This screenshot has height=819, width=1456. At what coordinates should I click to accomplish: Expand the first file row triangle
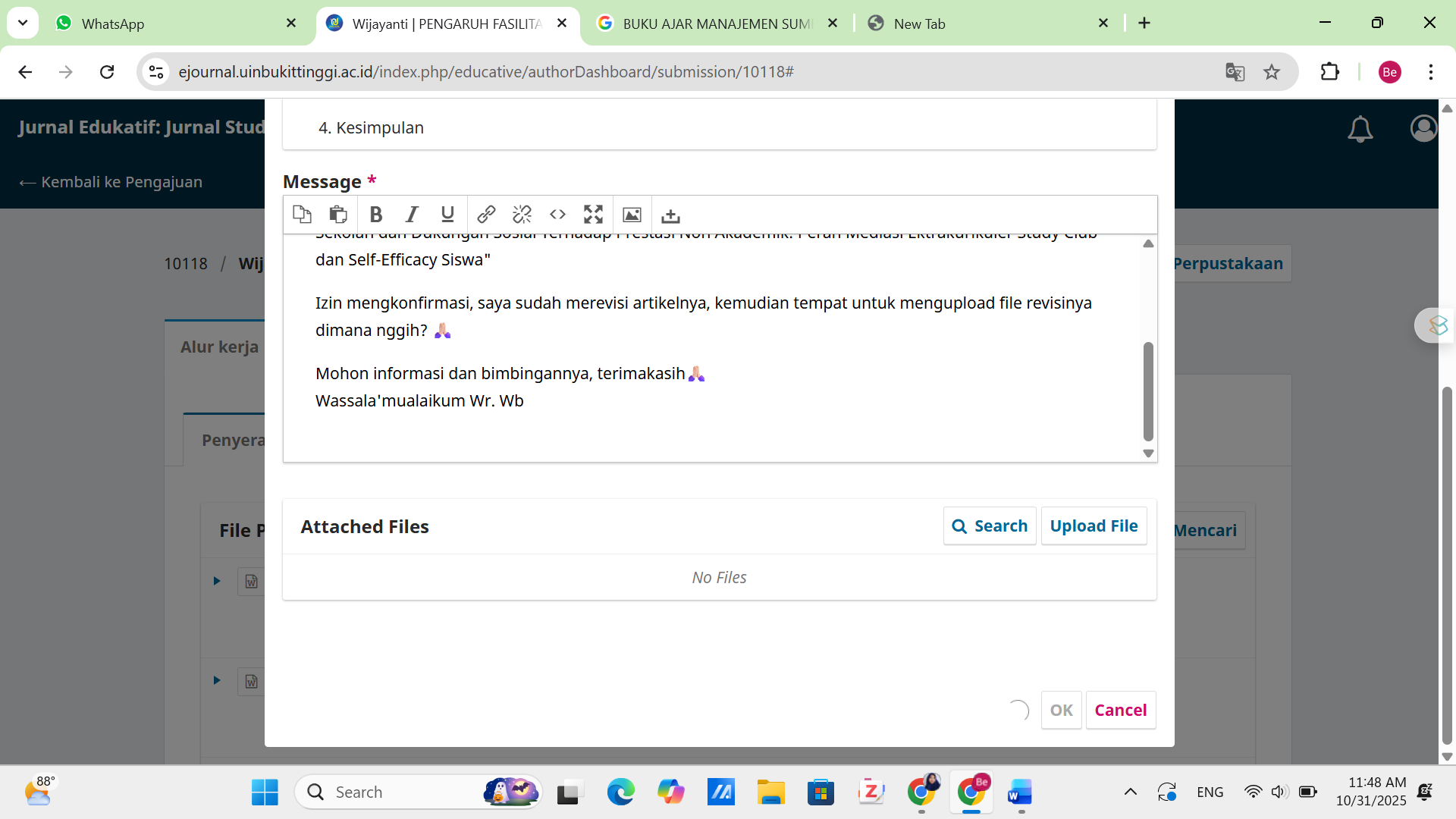217,581
